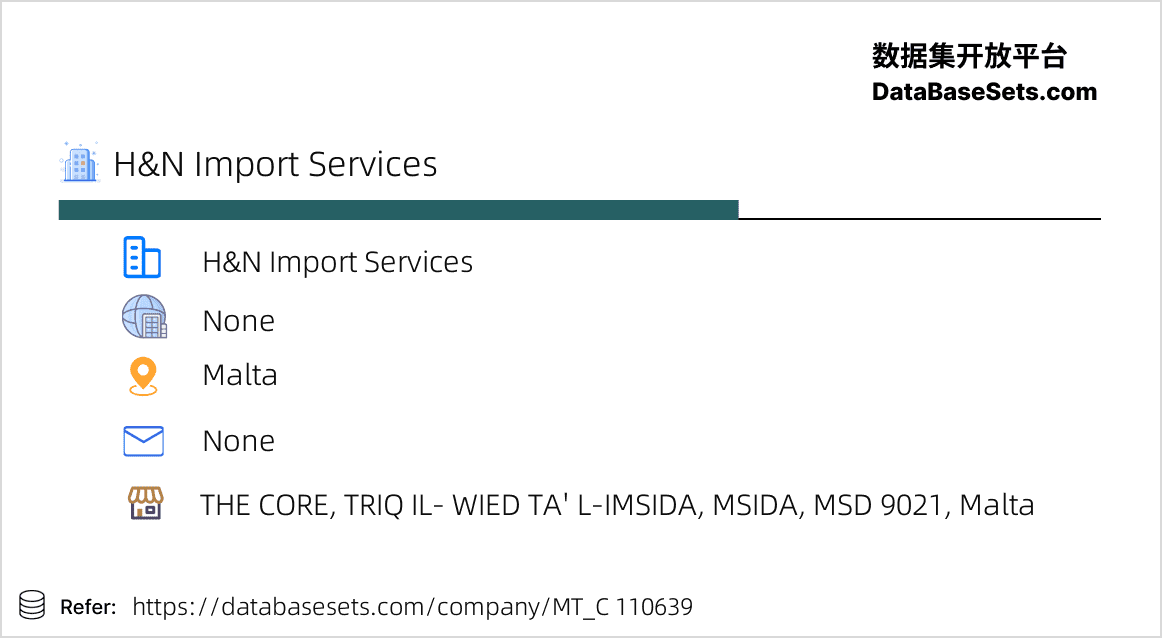The image size is (1162, 638).
Task: Click the None website value
Action: tap(239, 322)
